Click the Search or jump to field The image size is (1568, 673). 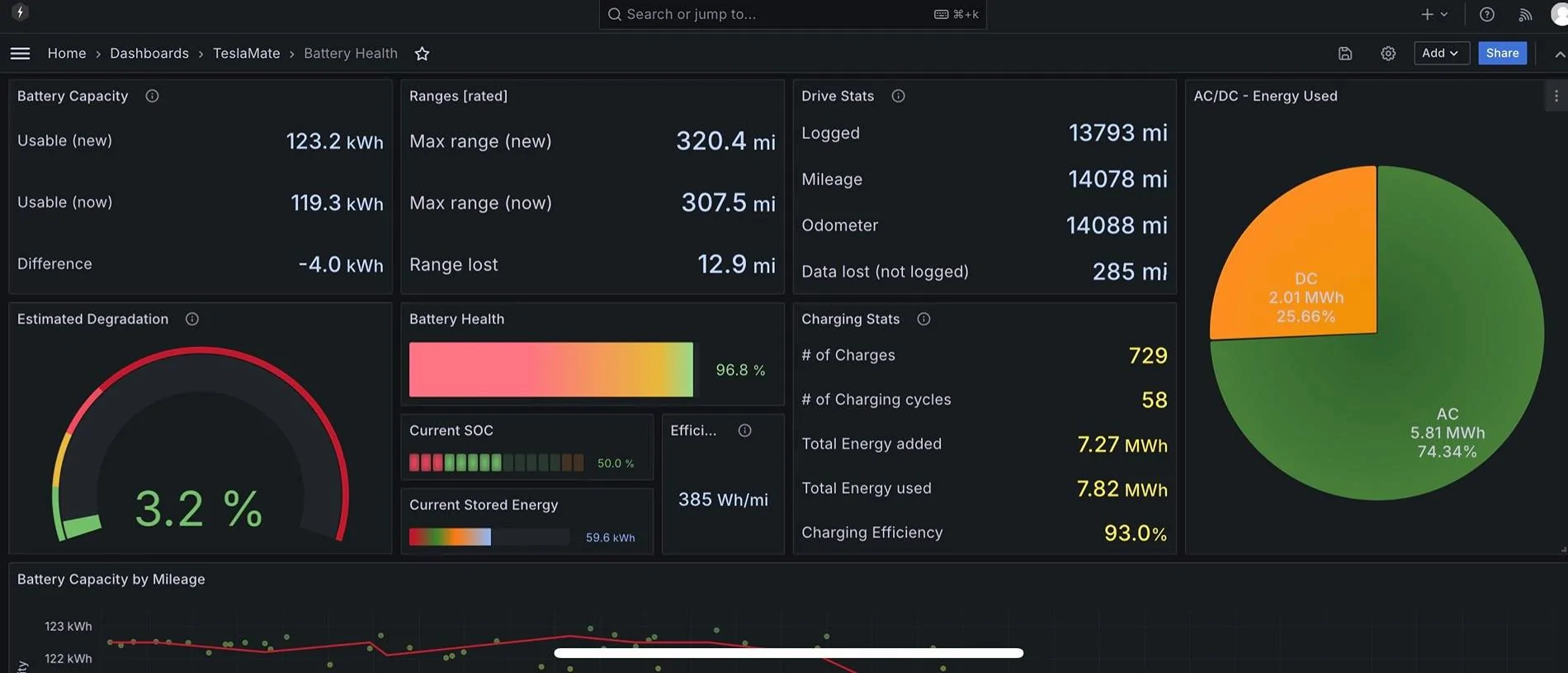tap(792, 14)
